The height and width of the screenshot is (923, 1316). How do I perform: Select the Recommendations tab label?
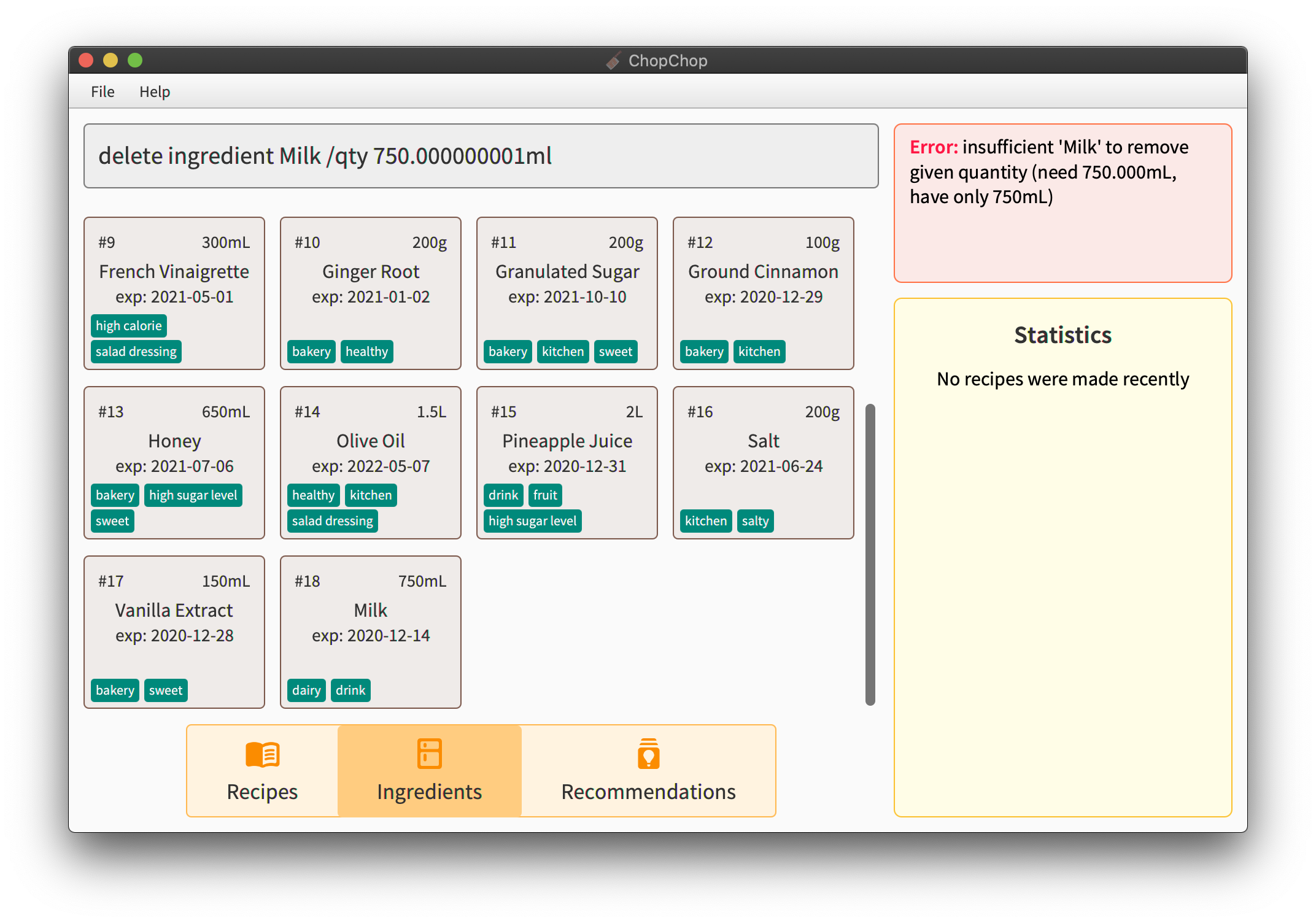pos(648,792)
